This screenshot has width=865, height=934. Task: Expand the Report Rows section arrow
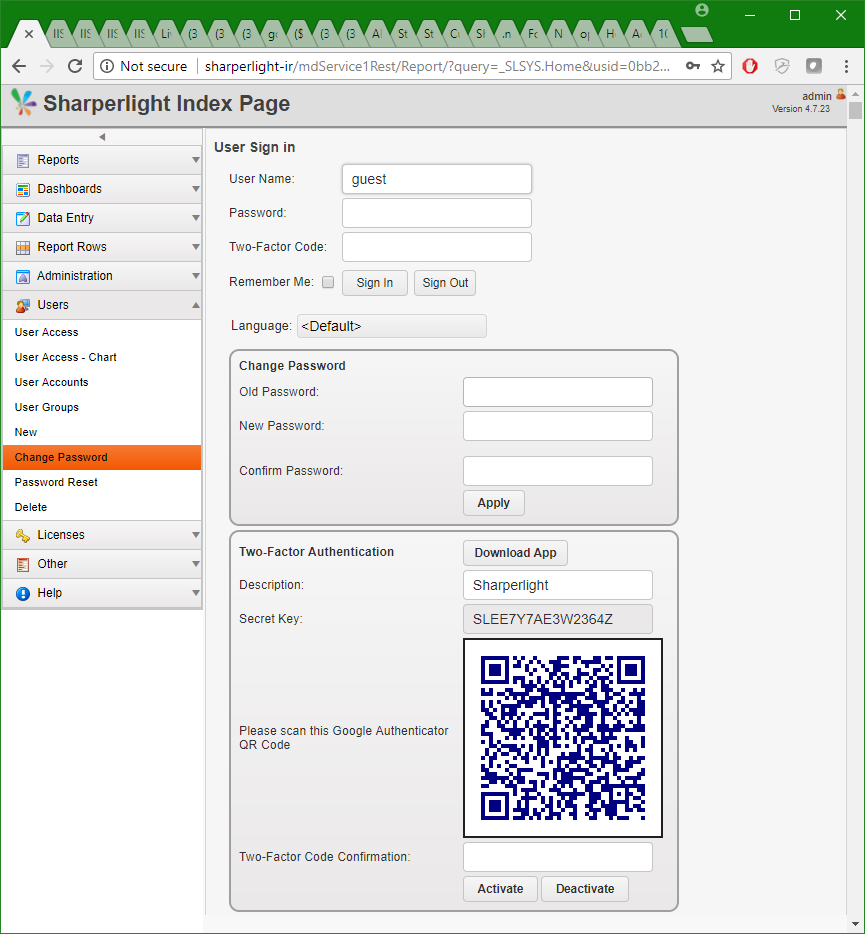pos(195,247)
